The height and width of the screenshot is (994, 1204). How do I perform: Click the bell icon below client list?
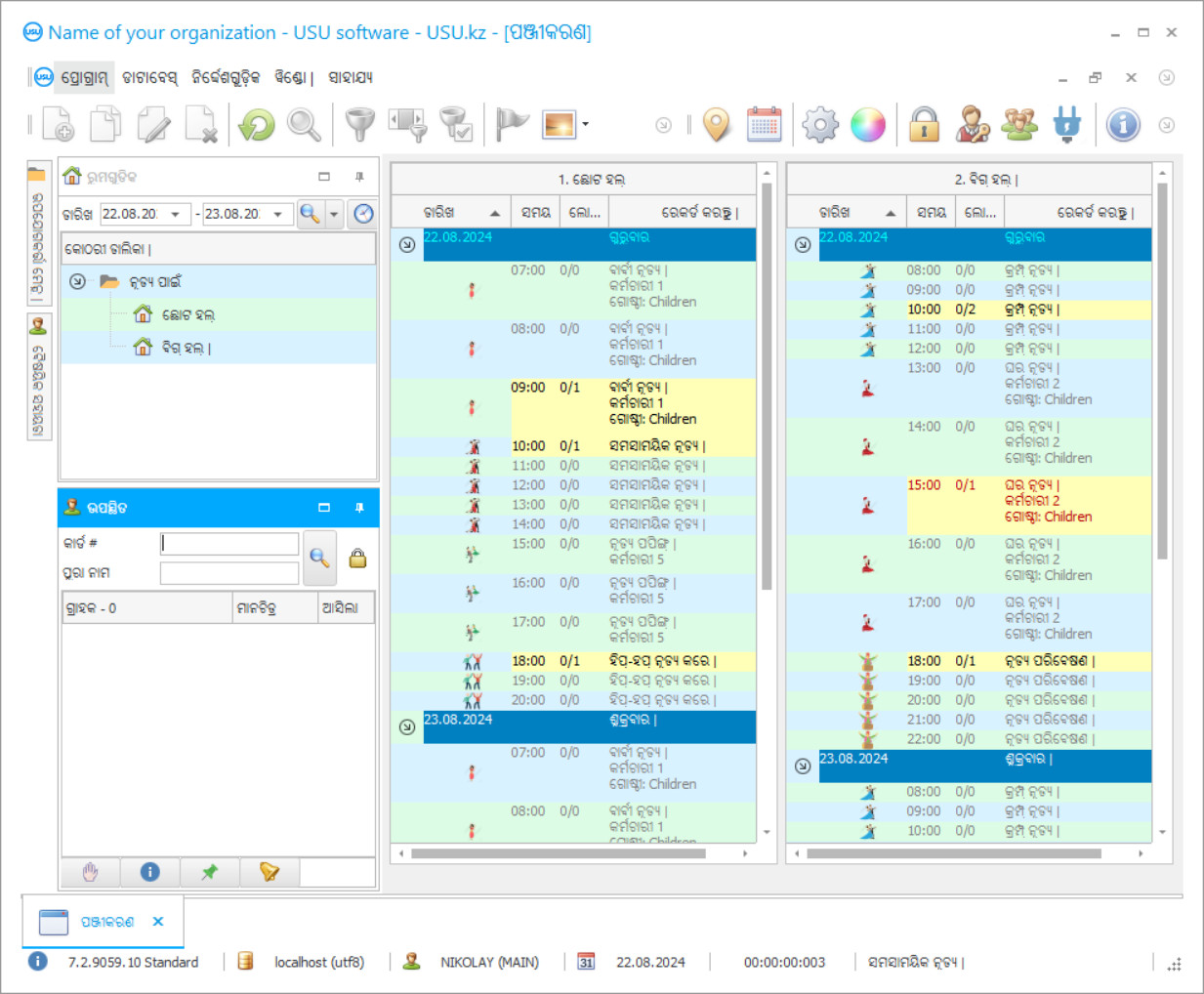(x=270, y=872)
